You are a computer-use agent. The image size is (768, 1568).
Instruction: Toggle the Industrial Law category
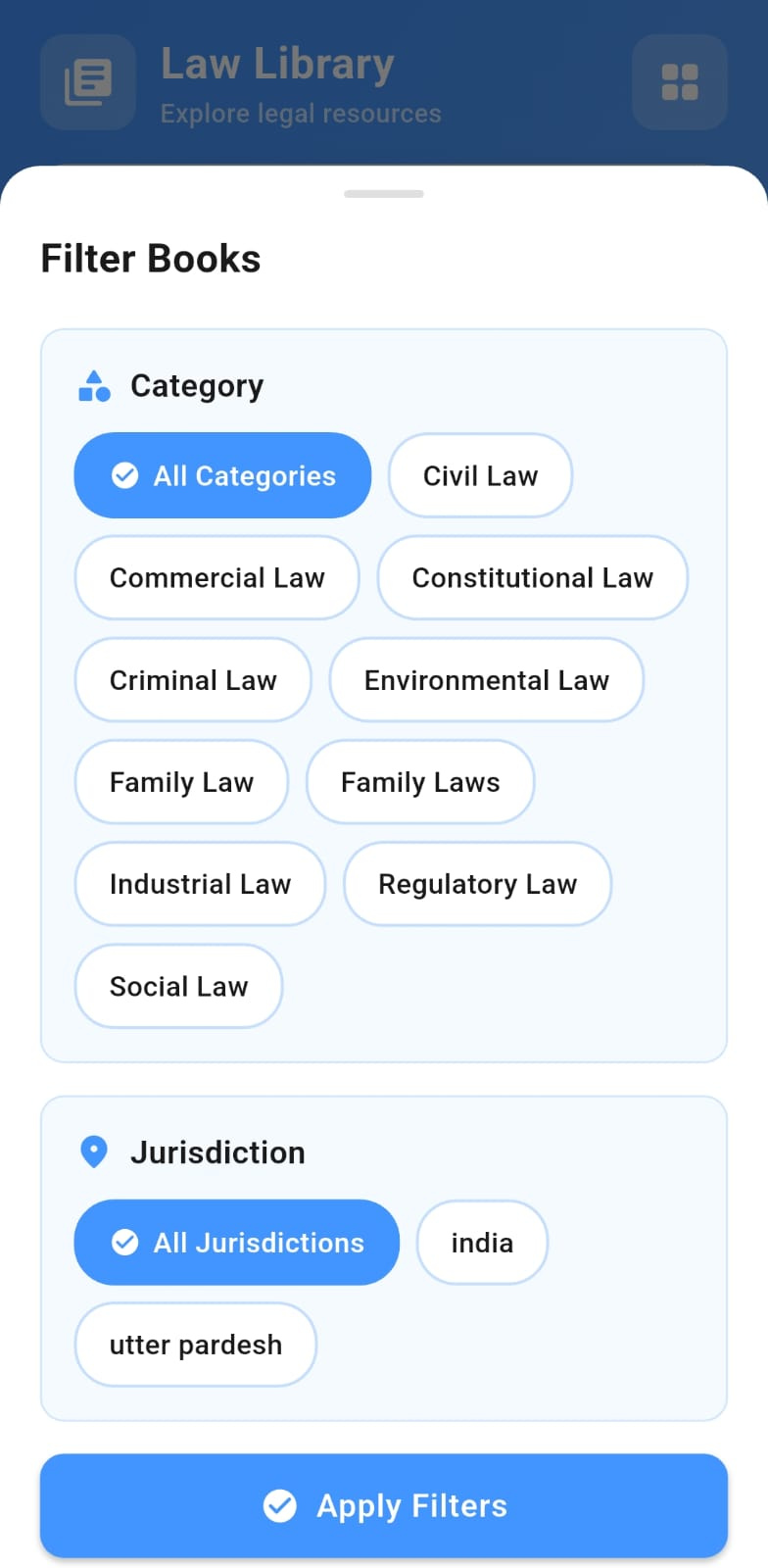pos(200,884)
